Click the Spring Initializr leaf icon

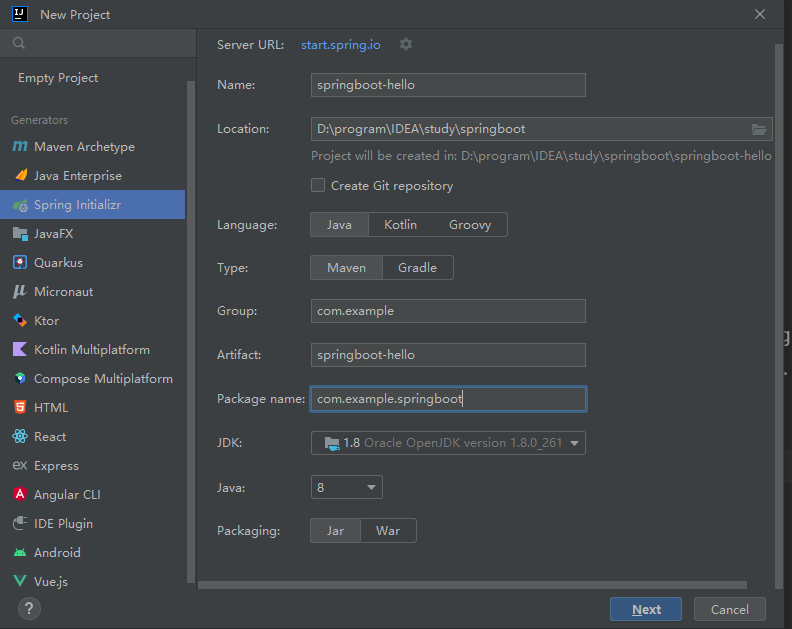pyautogui.click(x=20, y=205)
